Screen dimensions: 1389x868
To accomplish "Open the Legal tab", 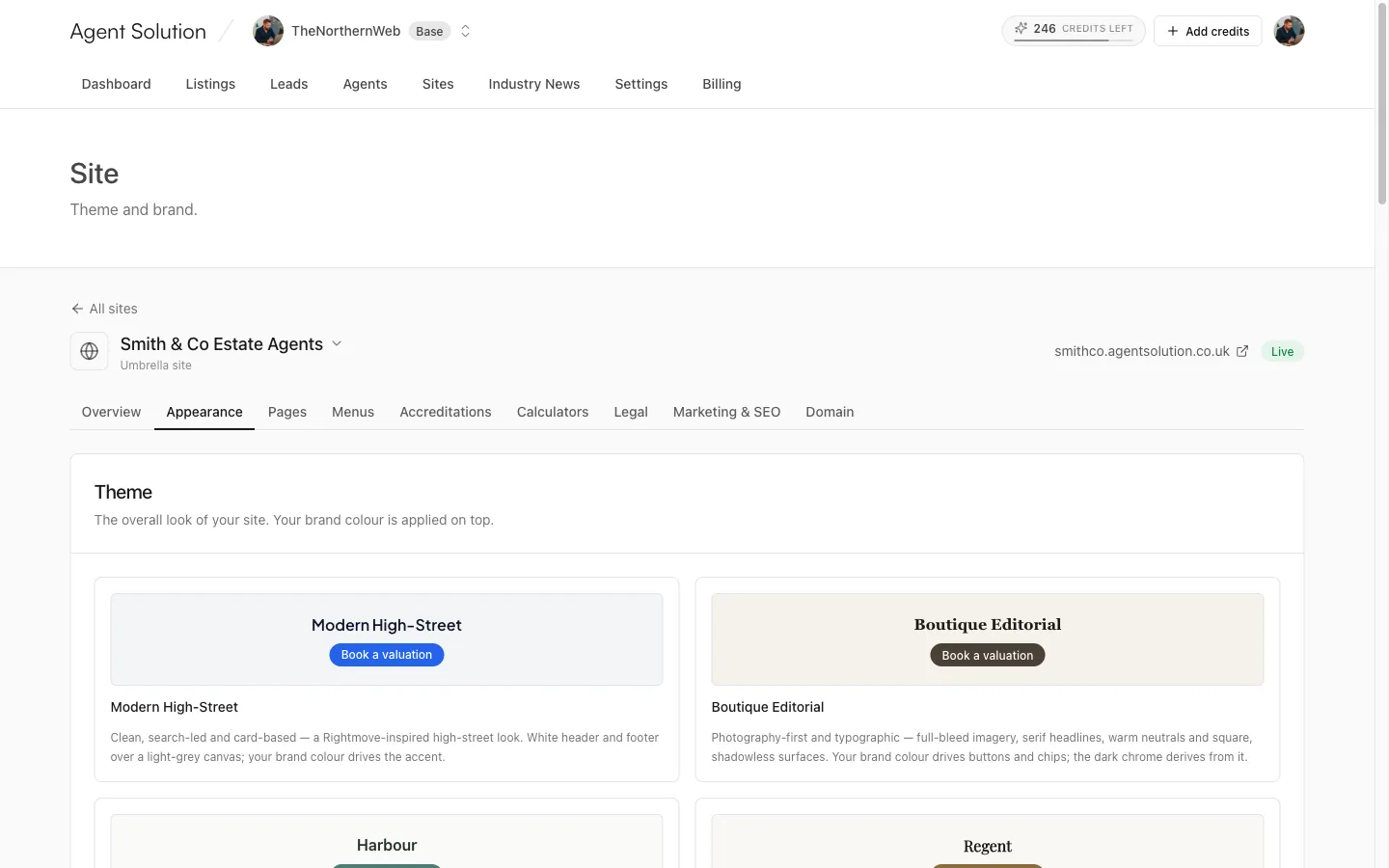I will [631, 412].
